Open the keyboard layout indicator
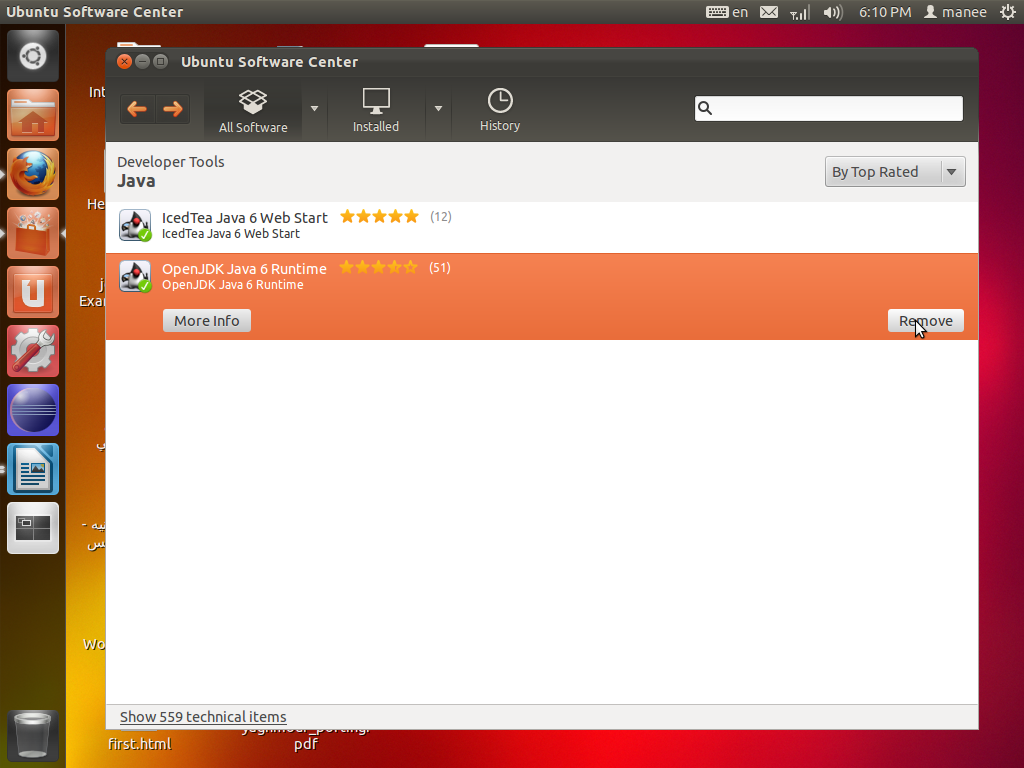The image size is (1024, 768). (727, 12)
